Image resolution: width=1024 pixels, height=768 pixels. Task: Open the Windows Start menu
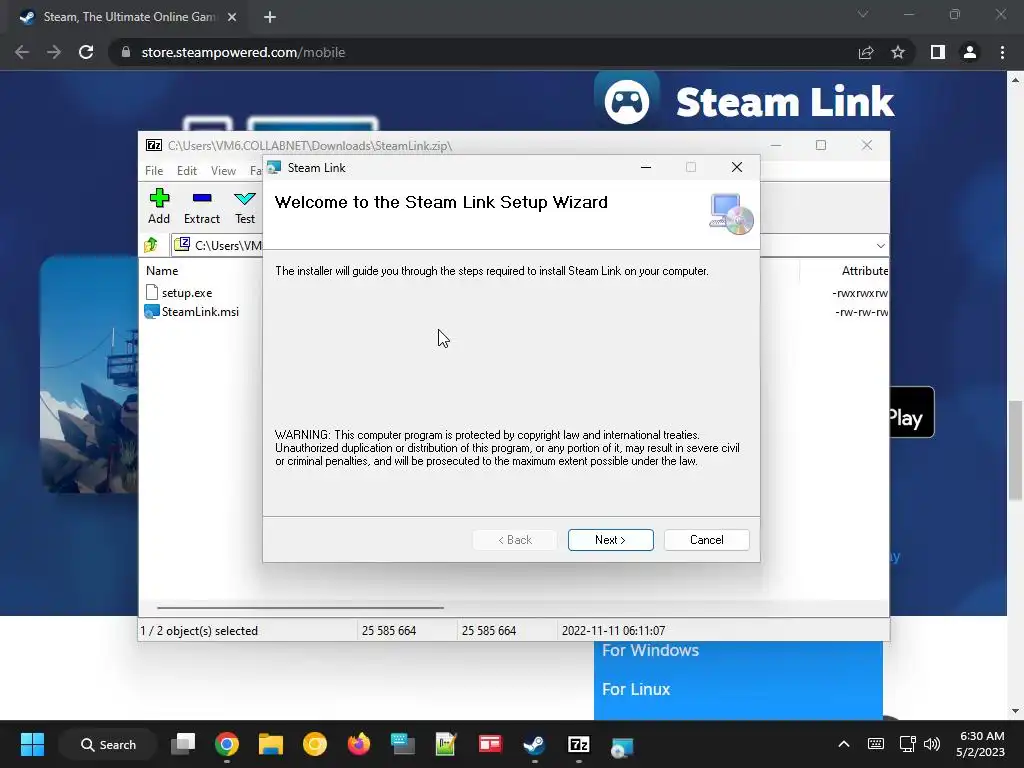click(32, 744)
